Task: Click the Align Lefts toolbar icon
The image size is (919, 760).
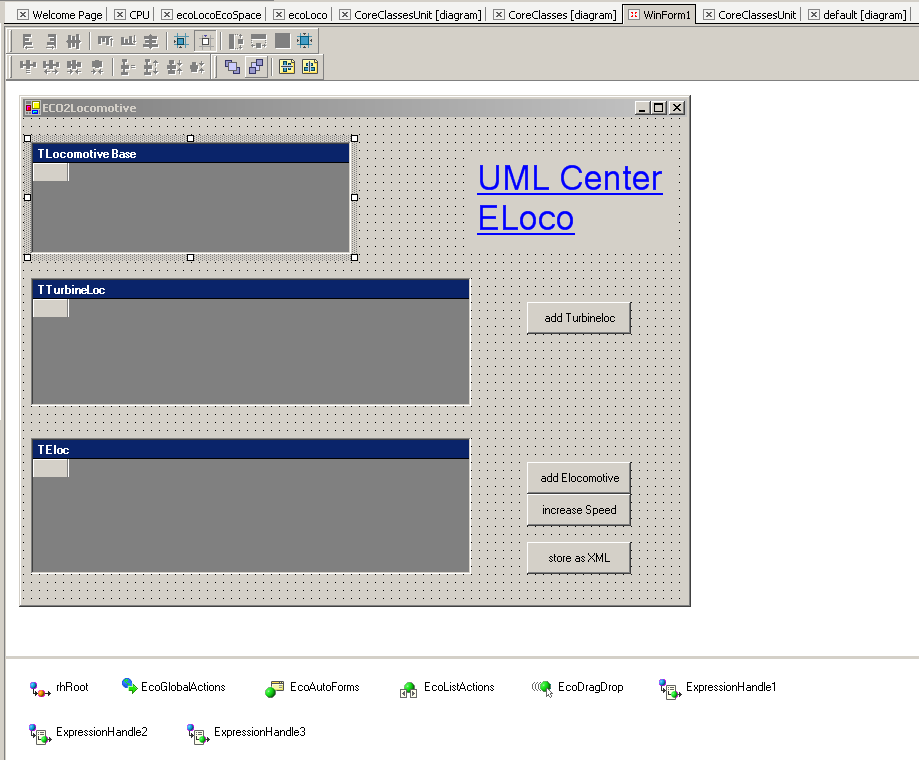Action: (27, 41)
